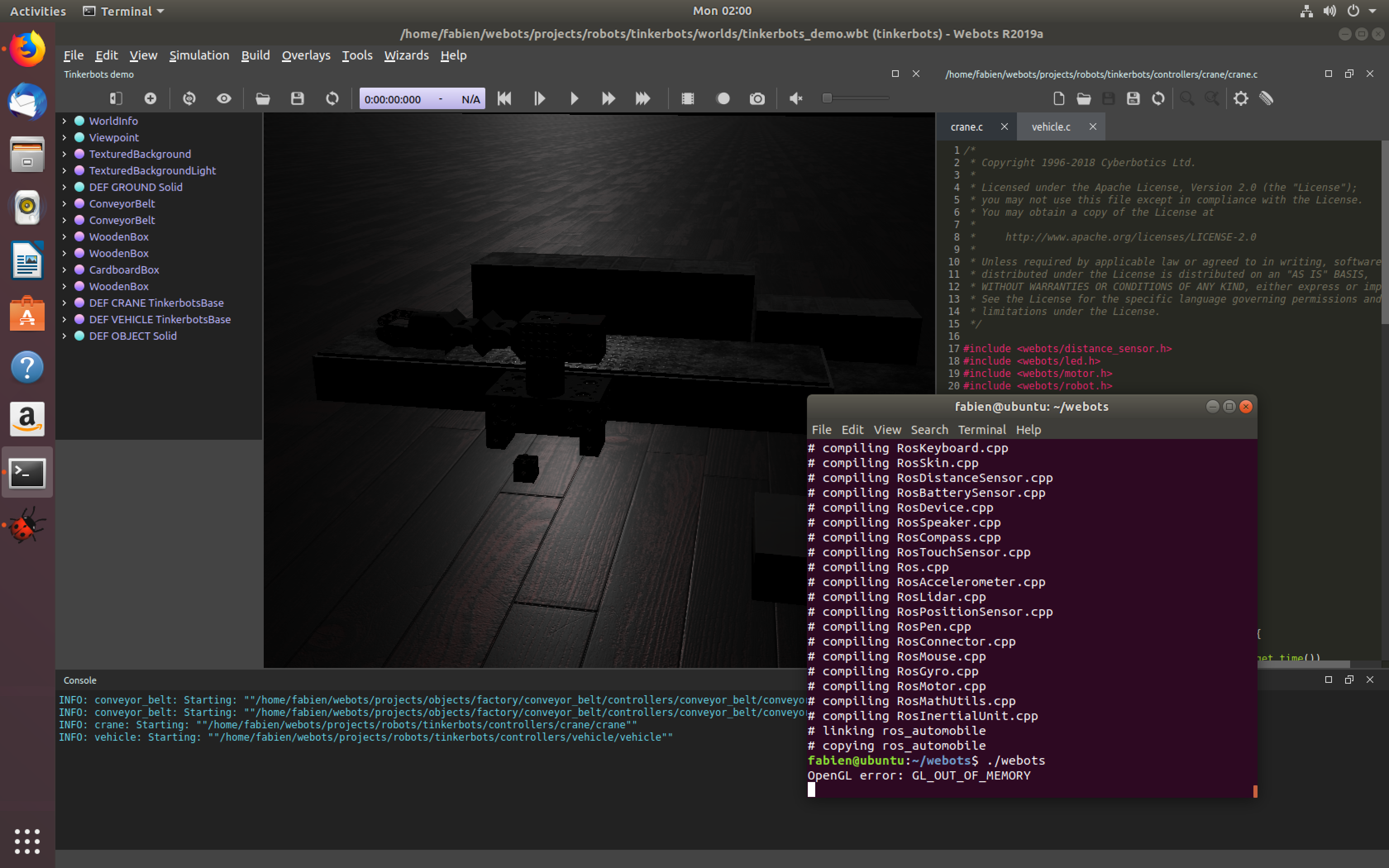1389x868 pixels.
Task: Expand the DEF CRANE TinkerbotsBase node
Action: (x=64, y=303)
